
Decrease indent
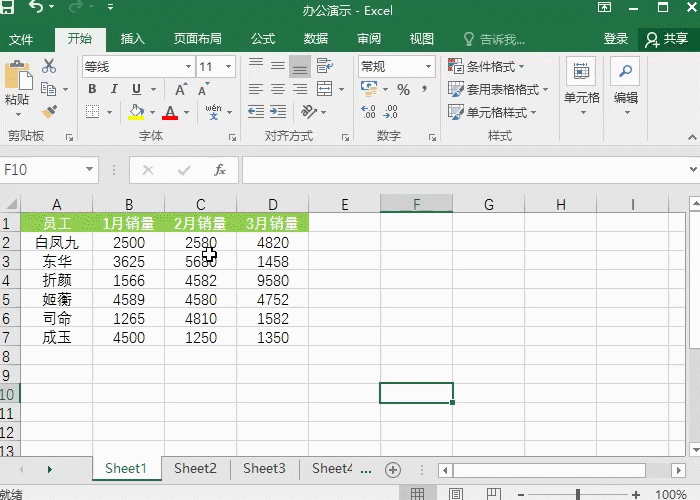tap(256, 112)
